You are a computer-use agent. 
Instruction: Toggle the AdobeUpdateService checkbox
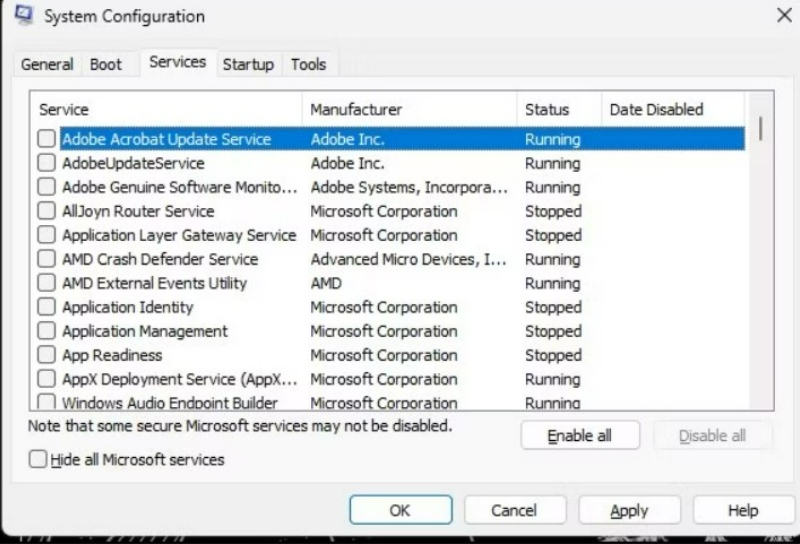tap(46, 163)
